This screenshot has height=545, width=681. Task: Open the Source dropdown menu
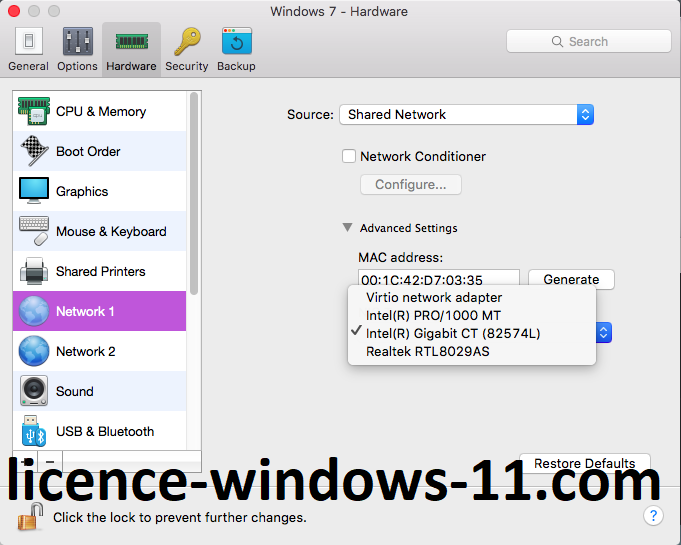coord(466,114)
